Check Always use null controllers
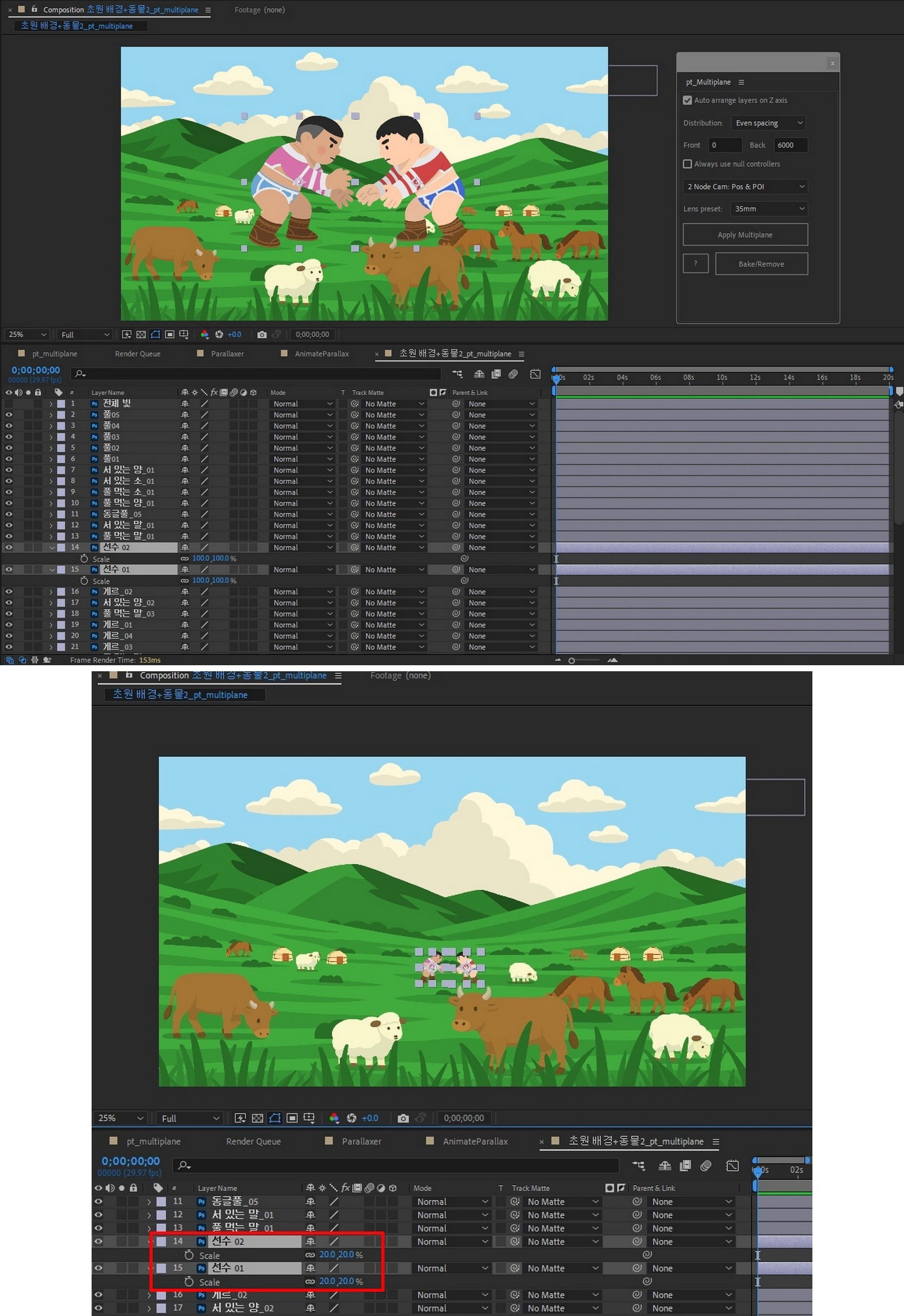The height and width of the screenshot is (1316, 904). (x=687, y=164)
